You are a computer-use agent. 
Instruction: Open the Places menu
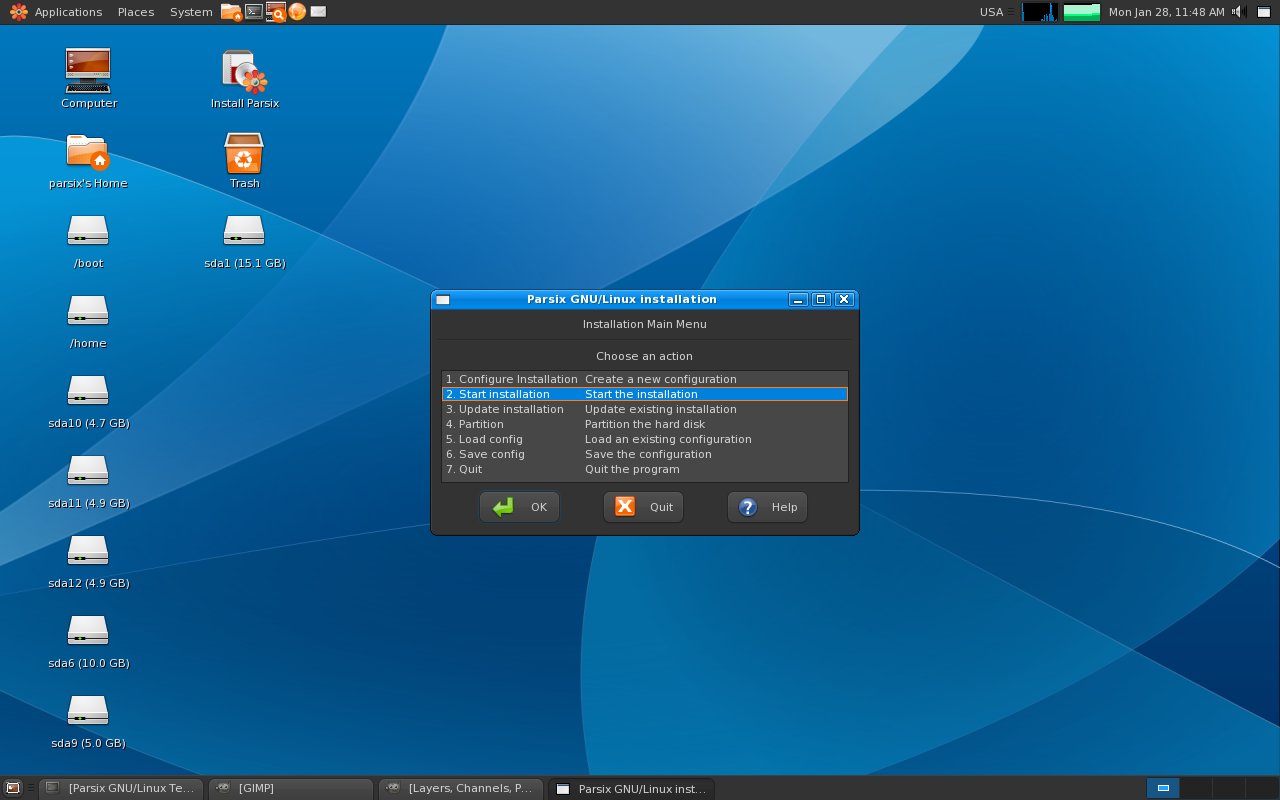click(135, 12)
